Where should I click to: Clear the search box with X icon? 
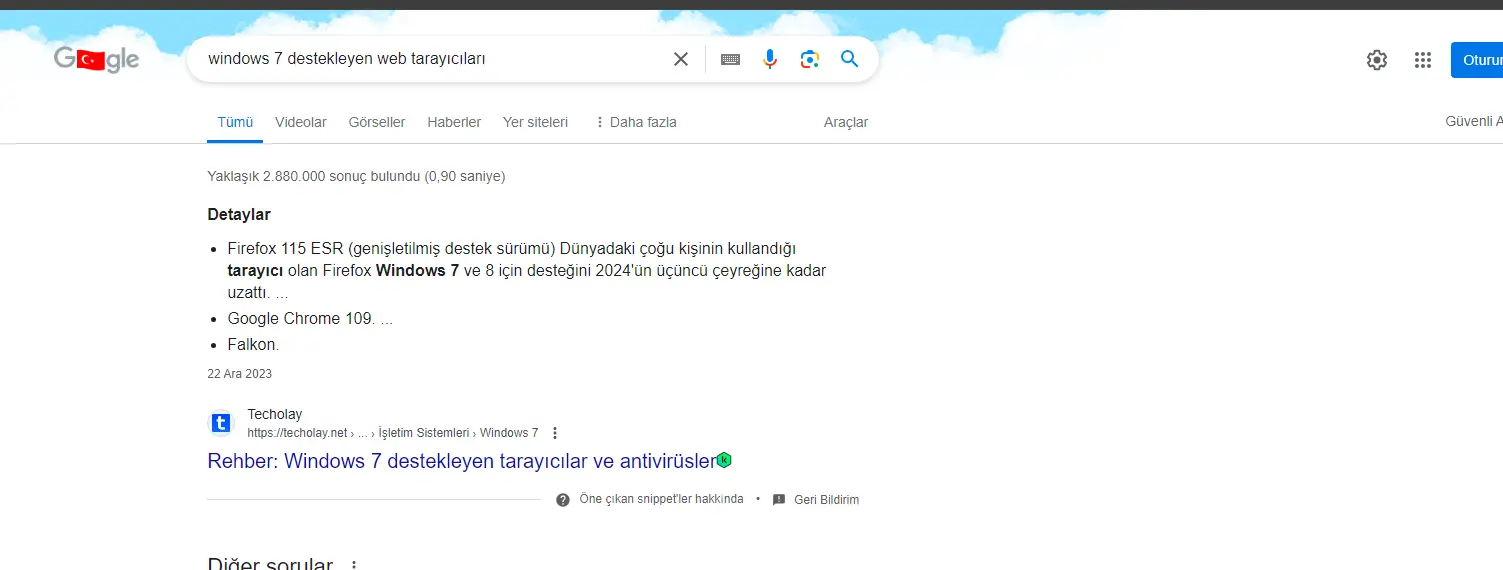tap(681, 59)
